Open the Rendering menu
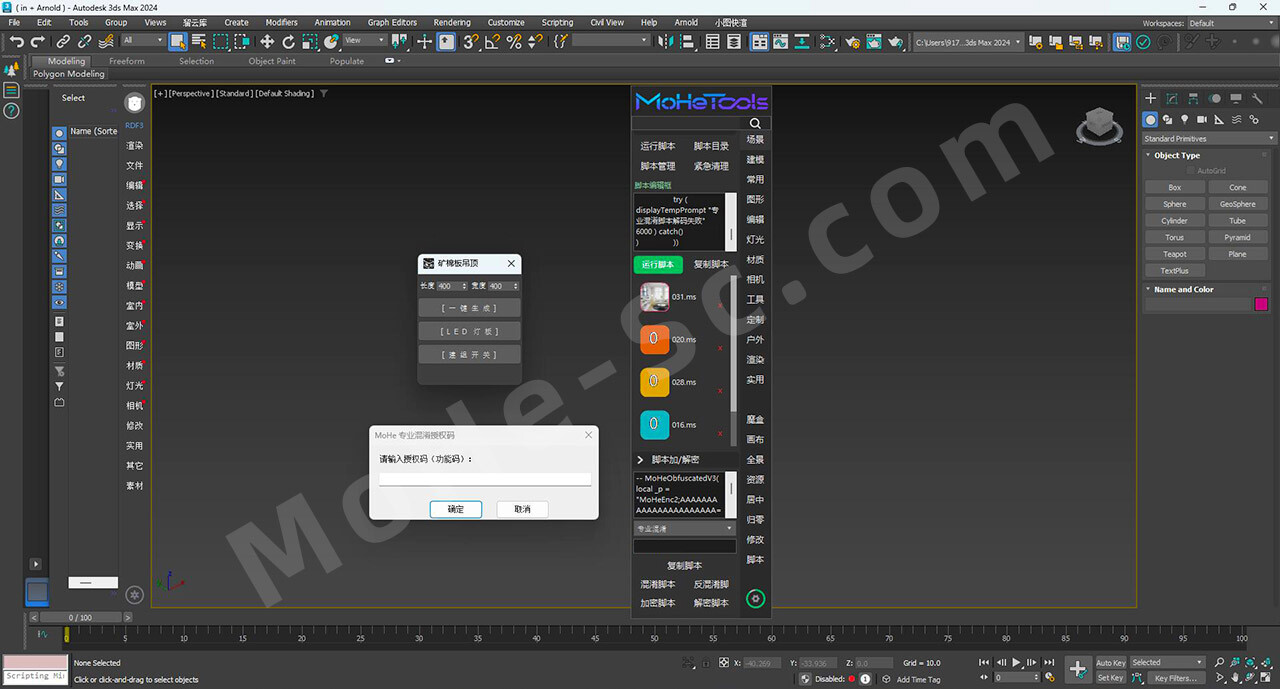The image size is (1280, 689). pos(452,22)
